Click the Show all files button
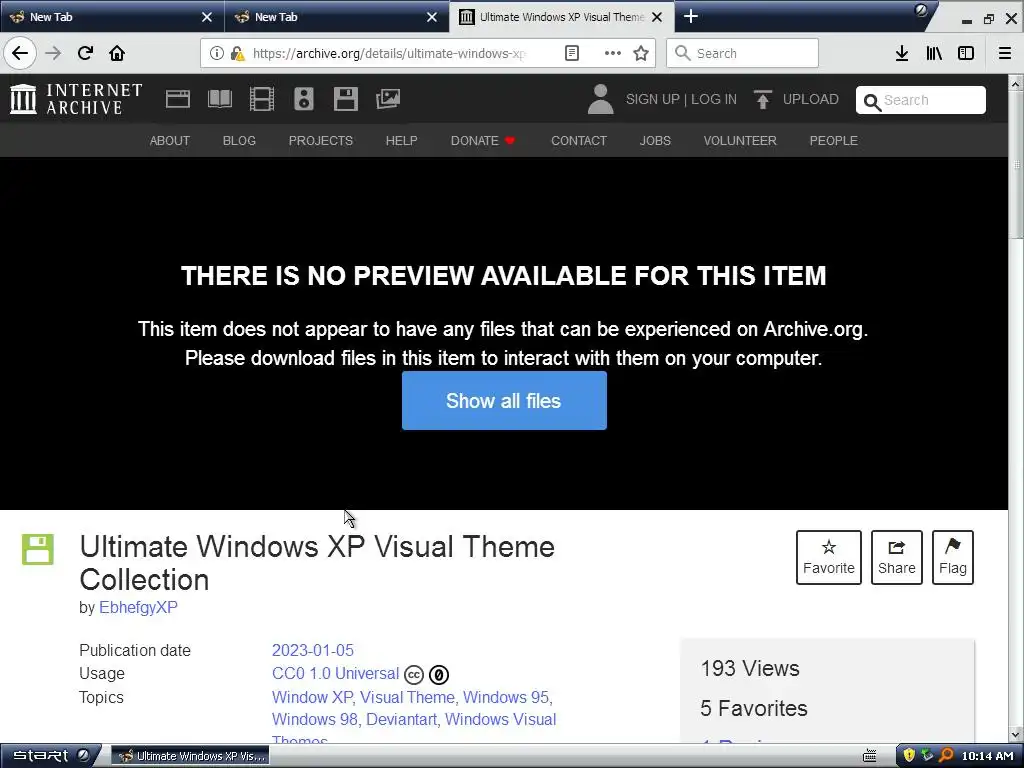The height and width of the screenshot is (768, 1024). coord(504,400)
